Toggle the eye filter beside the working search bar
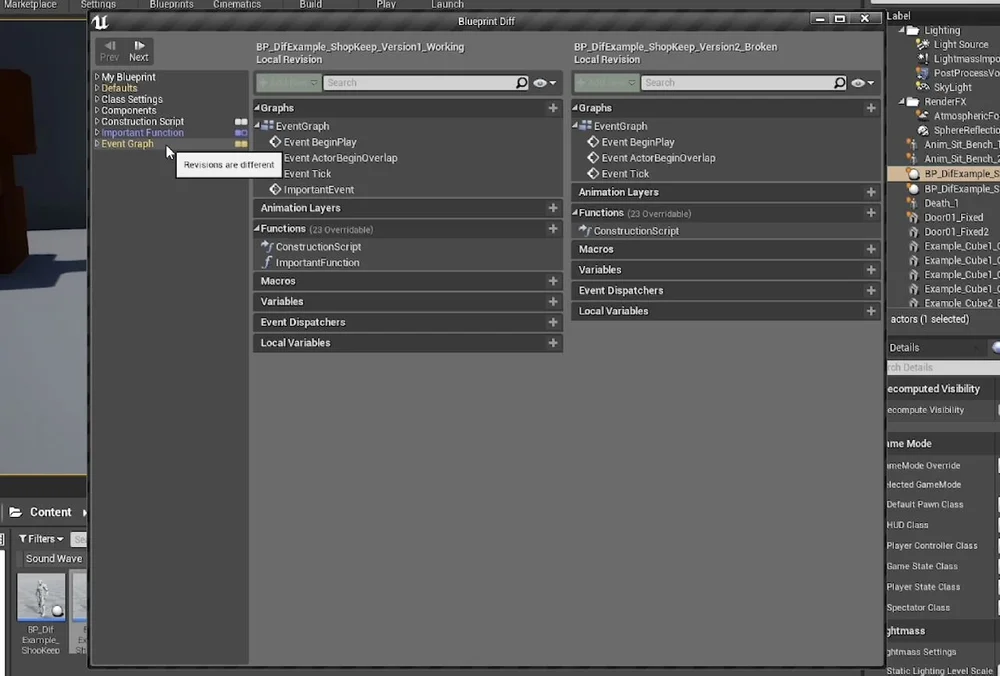Viewport: 1000px width, 676px height. [x=541, y=82]
